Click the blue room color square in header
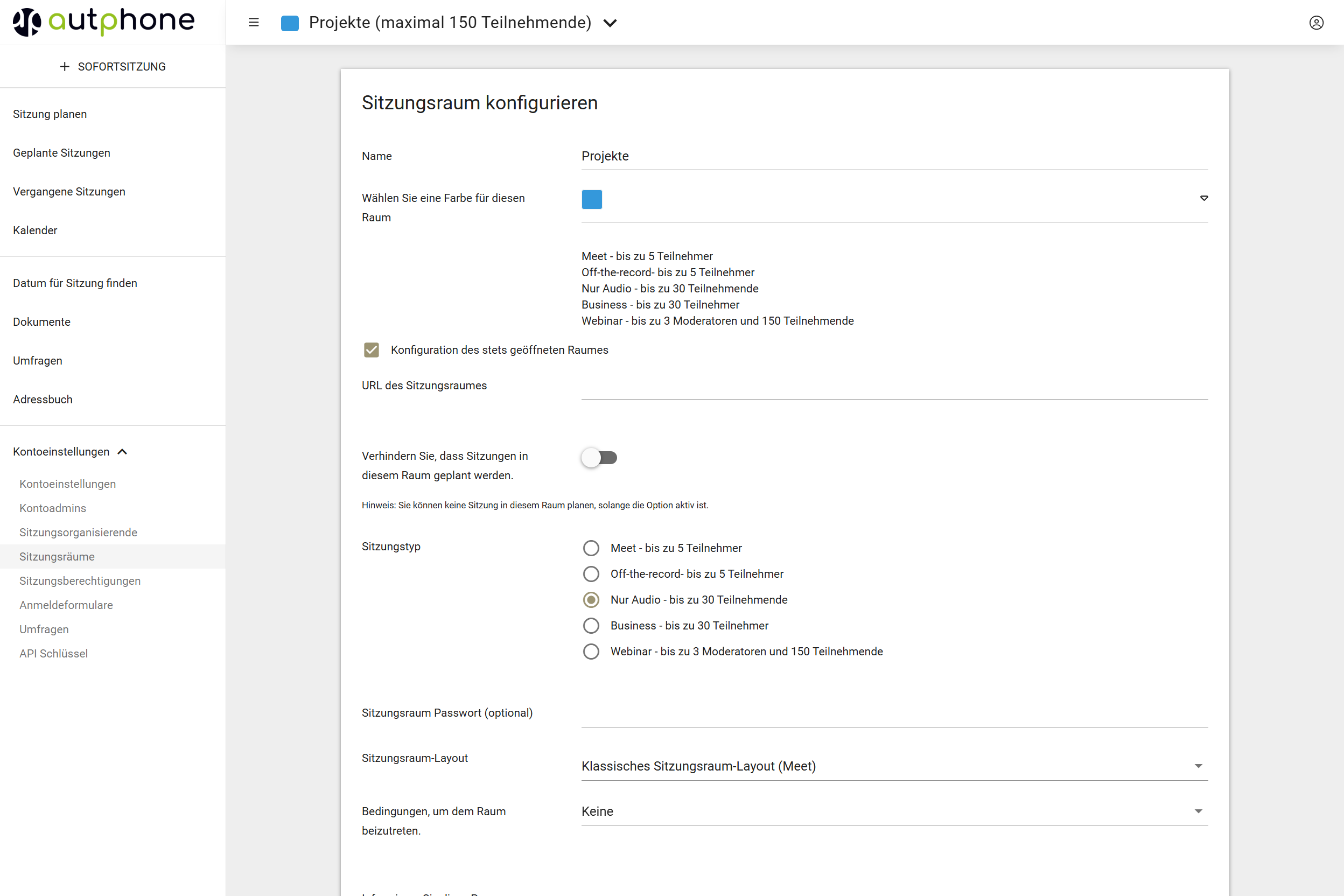 click(x=290, y=23)
